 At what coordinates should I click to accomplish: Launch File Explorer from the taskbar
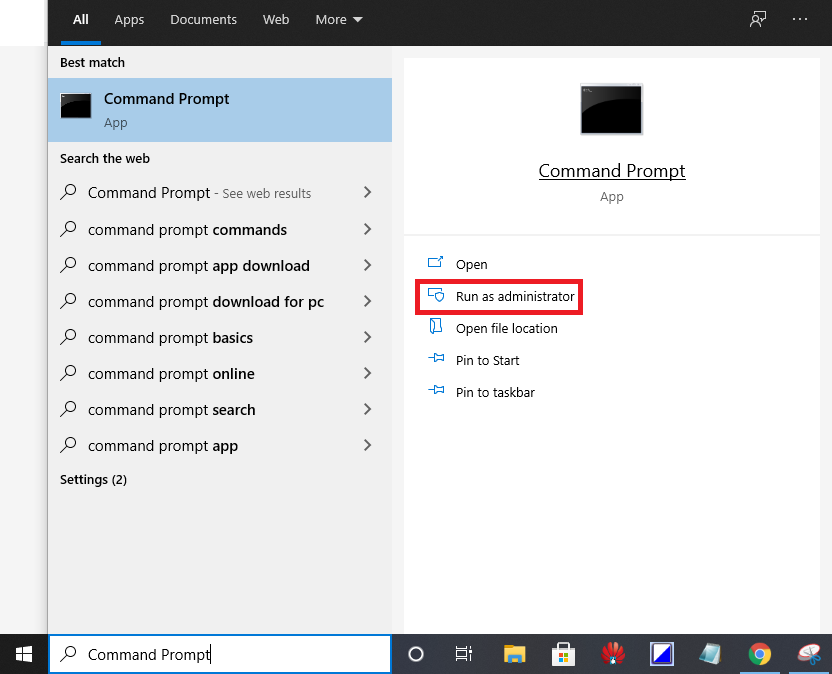514,654
